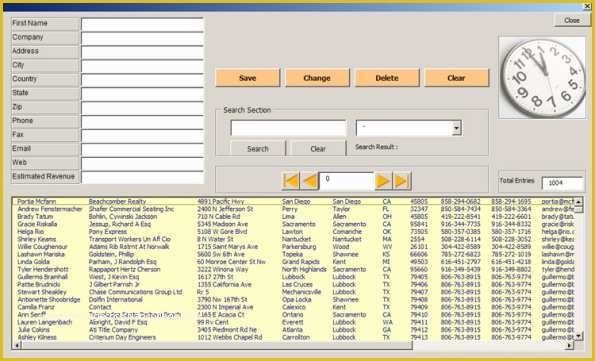This screenshot has height=361, width=595.
Task: Click the horizontal scrollbar left arrow
Action: point(17,345)
